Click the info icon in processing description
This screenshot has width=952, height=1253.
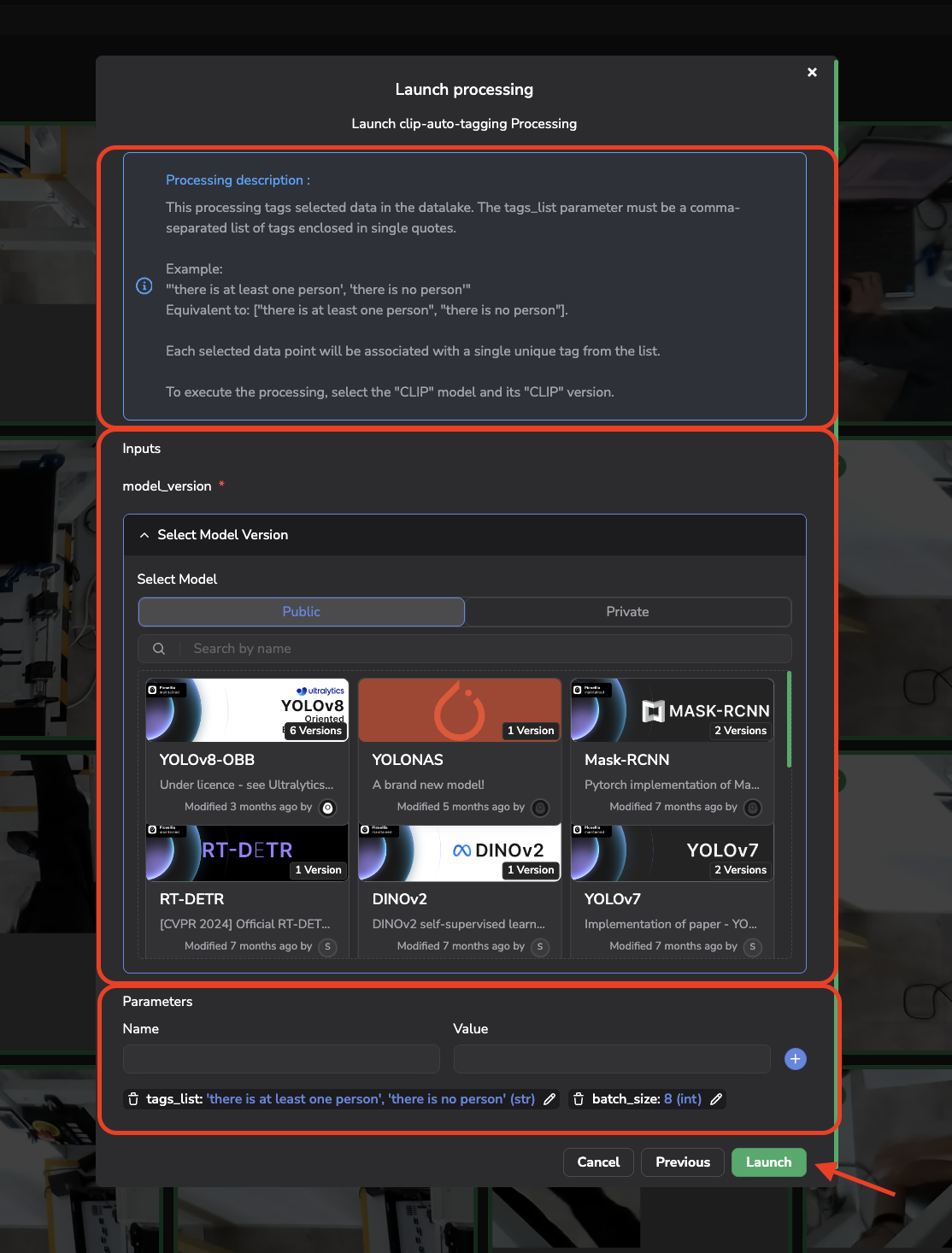tap(144, 286)
